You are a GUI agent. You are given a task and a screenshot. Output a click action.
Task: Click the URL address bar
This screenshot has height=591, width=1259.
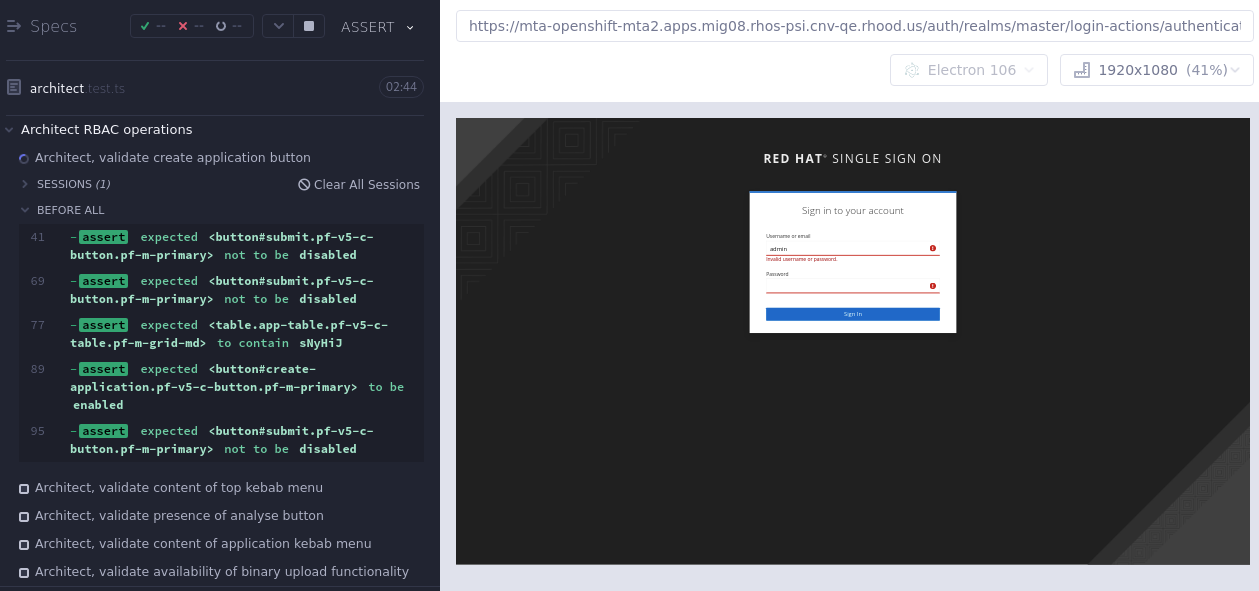854,26
